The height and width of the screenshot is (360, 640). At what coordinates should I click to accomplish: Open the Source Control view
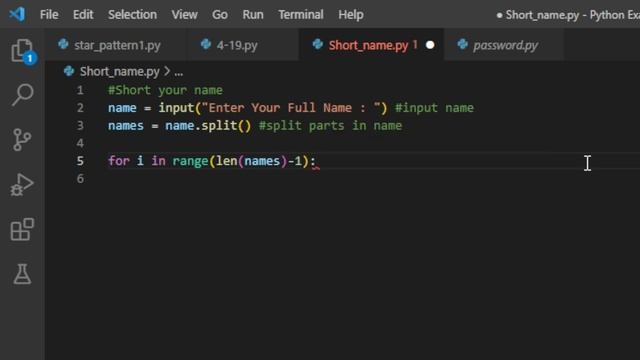22,140
